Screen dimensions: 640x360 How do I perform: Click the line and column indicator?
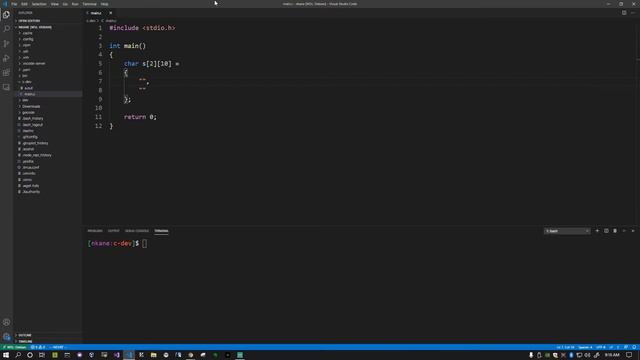(565, 347)
